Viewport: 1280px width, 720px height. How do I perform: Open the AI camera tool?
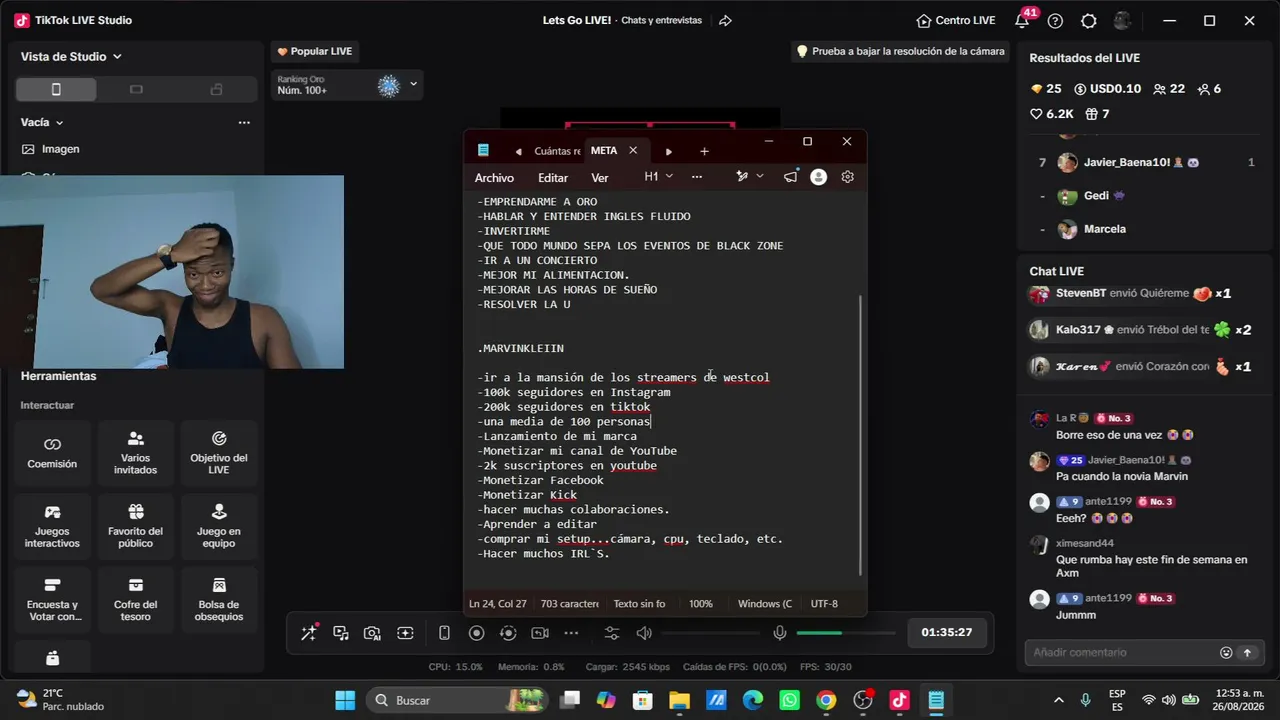[x=373, y=633]
